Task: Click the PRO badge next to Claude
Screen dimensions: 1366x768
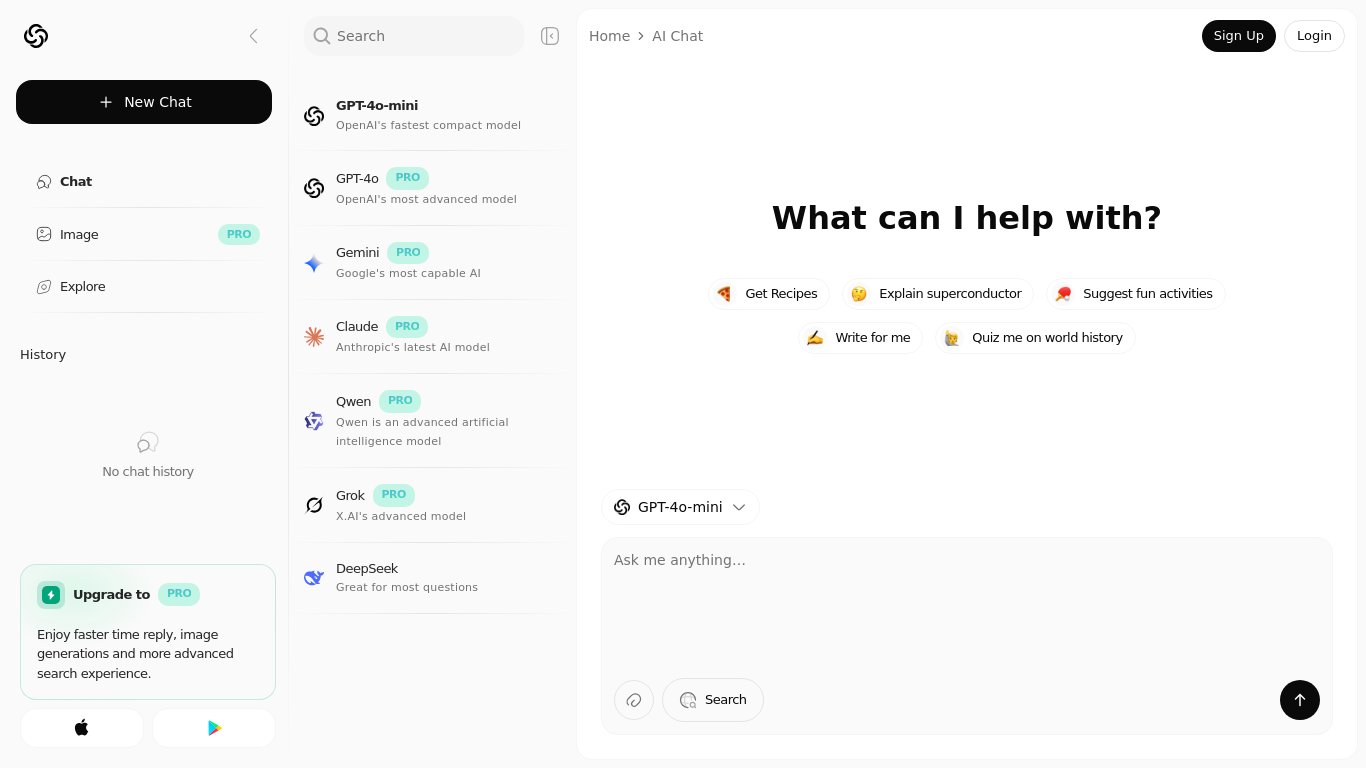Action: (x=407, y=326)
